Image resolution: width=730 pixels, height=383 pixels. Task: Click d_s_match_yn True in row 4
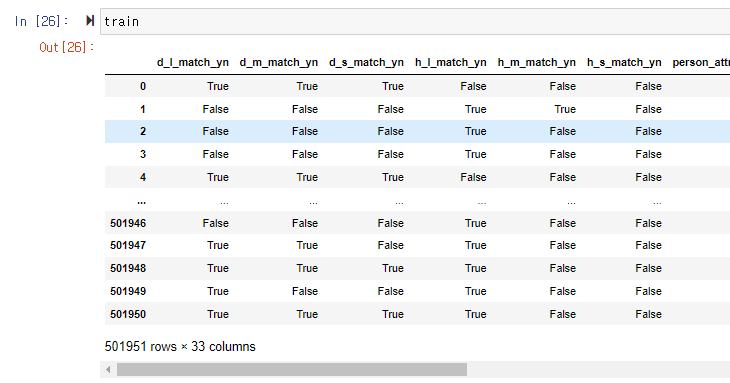click(393, 177)
